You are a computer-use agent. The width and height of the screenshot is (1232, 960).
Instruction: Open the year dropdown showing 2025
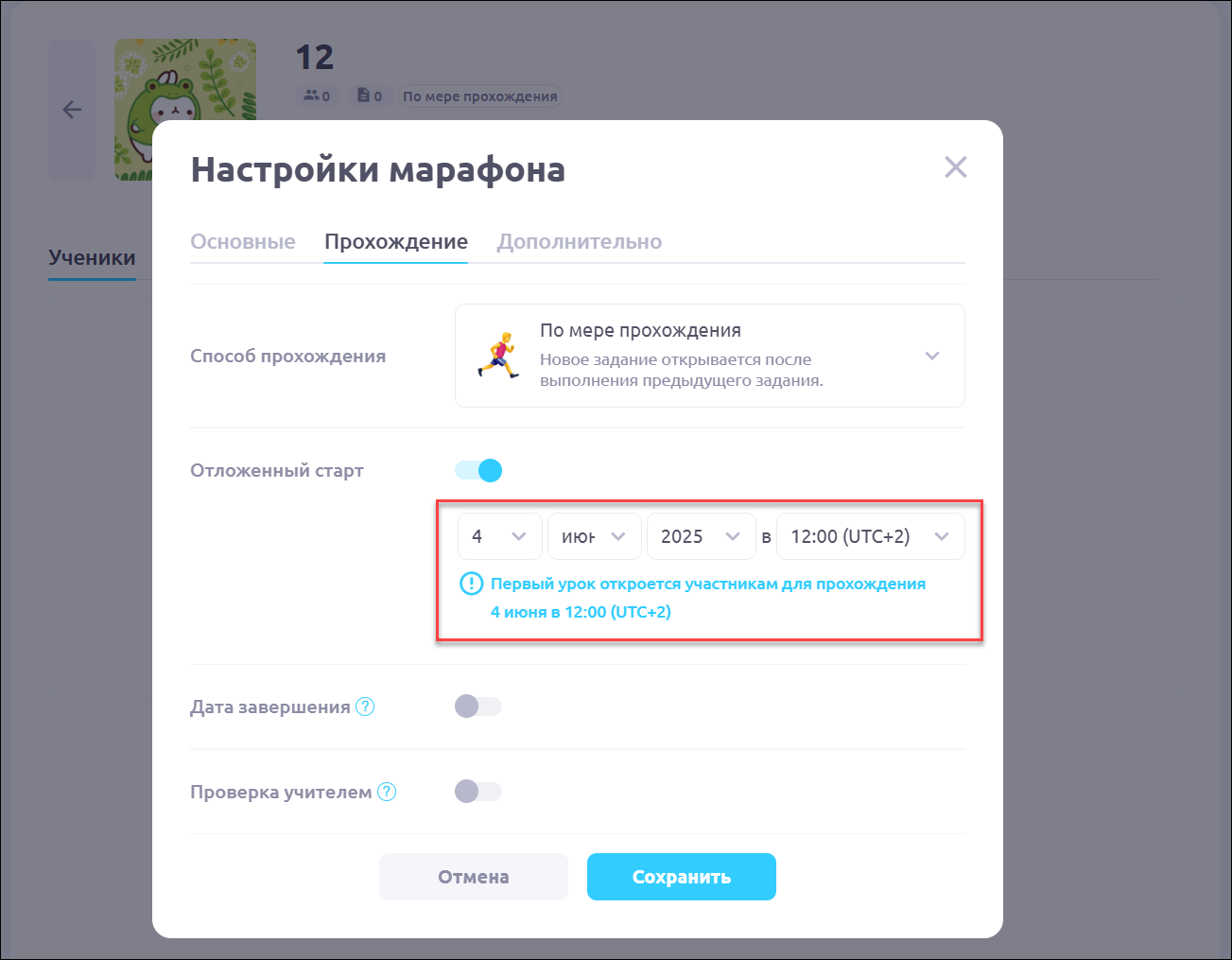coord(701,536)
